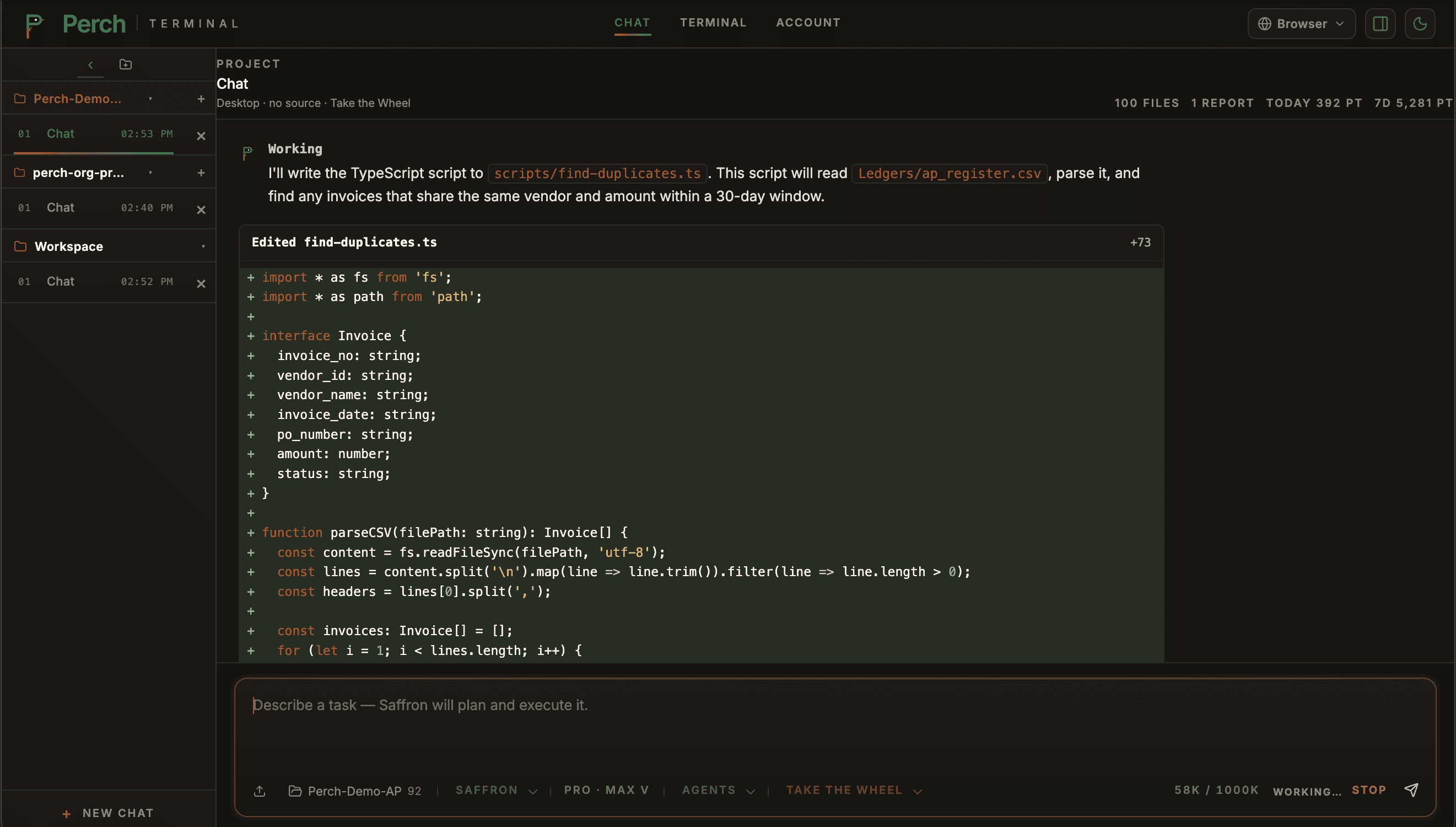Select the Perch-Demo-AP 92 project chip

355,791
